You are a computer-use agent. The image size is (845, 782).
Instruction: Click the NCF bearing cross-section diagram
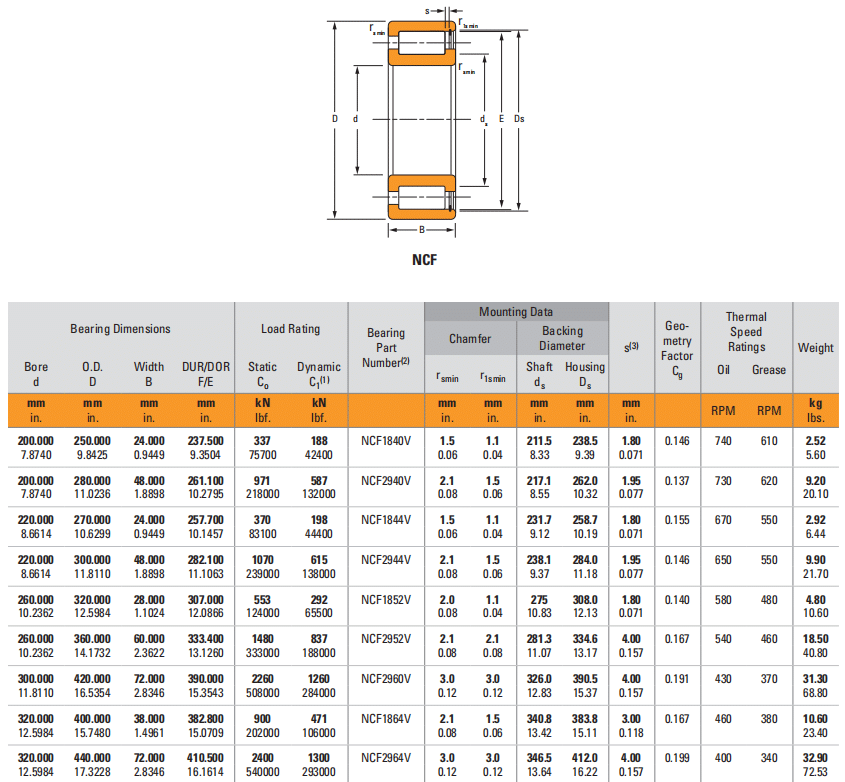pos(424,120)
